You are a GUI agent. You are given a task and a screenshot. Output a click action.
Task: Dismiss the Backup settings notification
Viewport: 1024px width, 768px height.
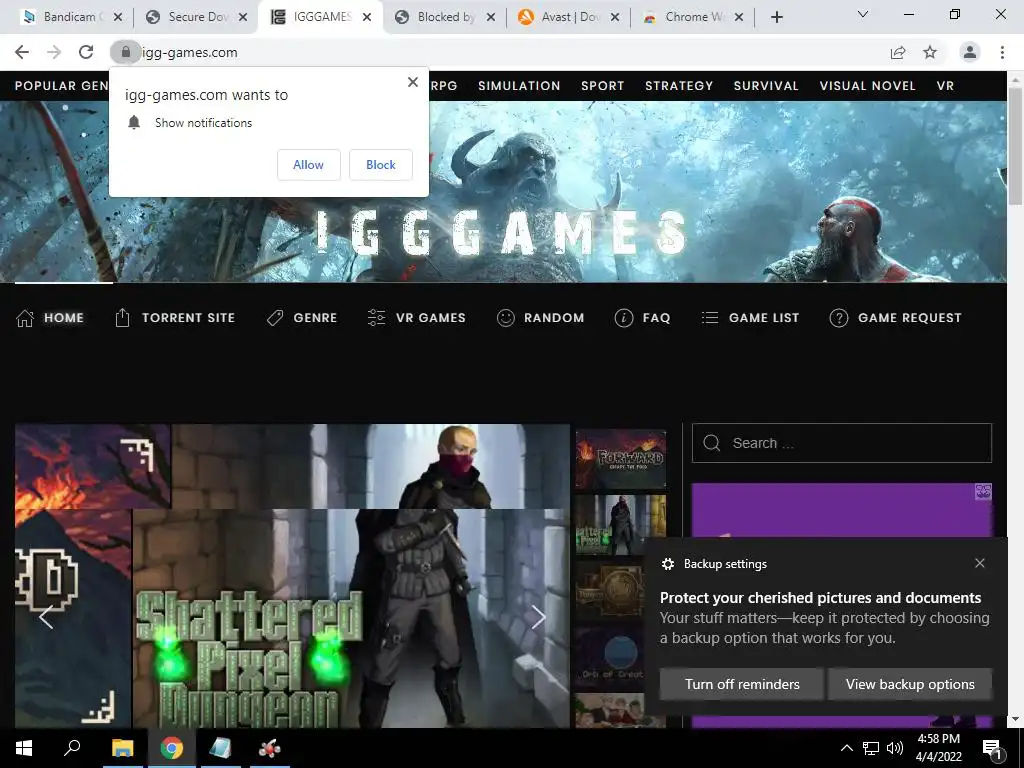pos(980,563)
